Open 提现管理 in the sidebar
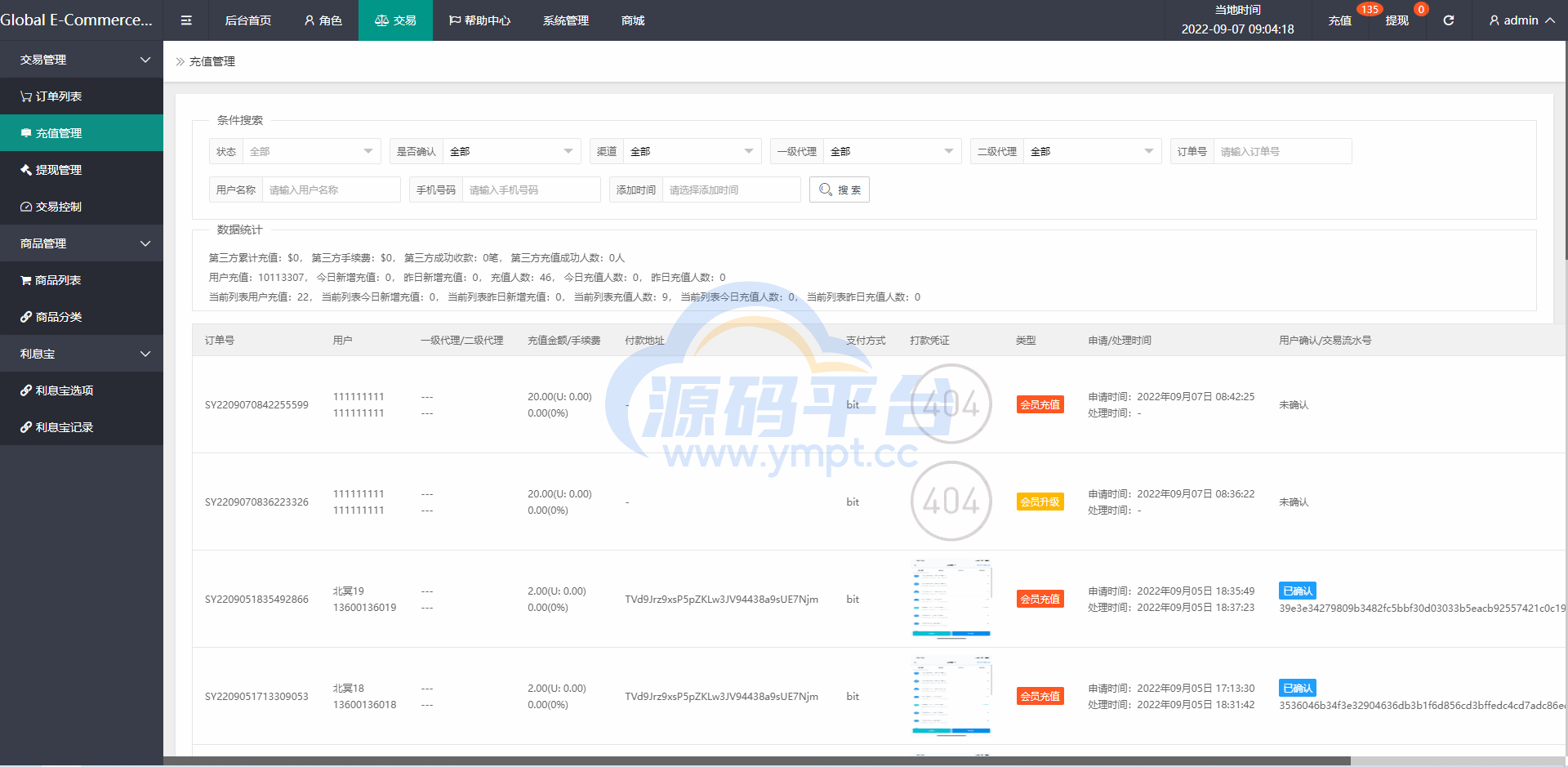 (82, 170)
